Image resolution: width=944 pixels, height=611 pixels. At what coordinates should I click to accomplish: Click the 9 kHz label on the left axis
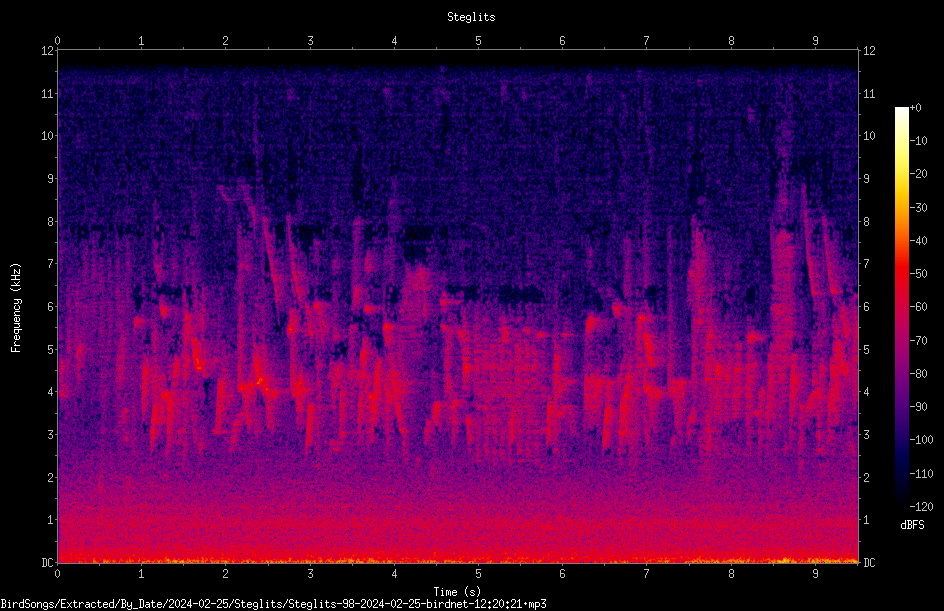pos(51,178)
